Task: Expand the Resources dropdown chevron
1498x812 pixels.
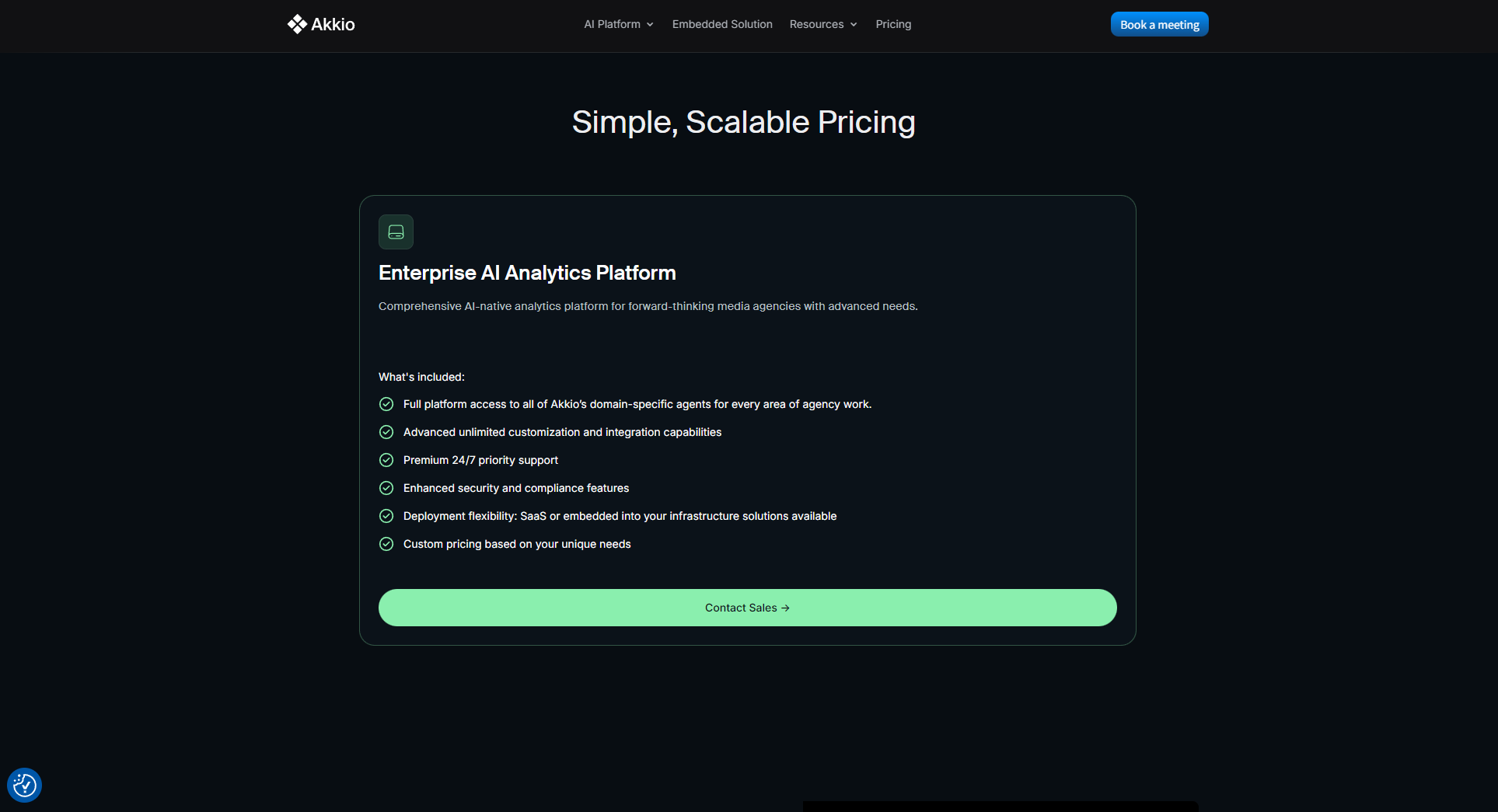Action: (854, 25)
